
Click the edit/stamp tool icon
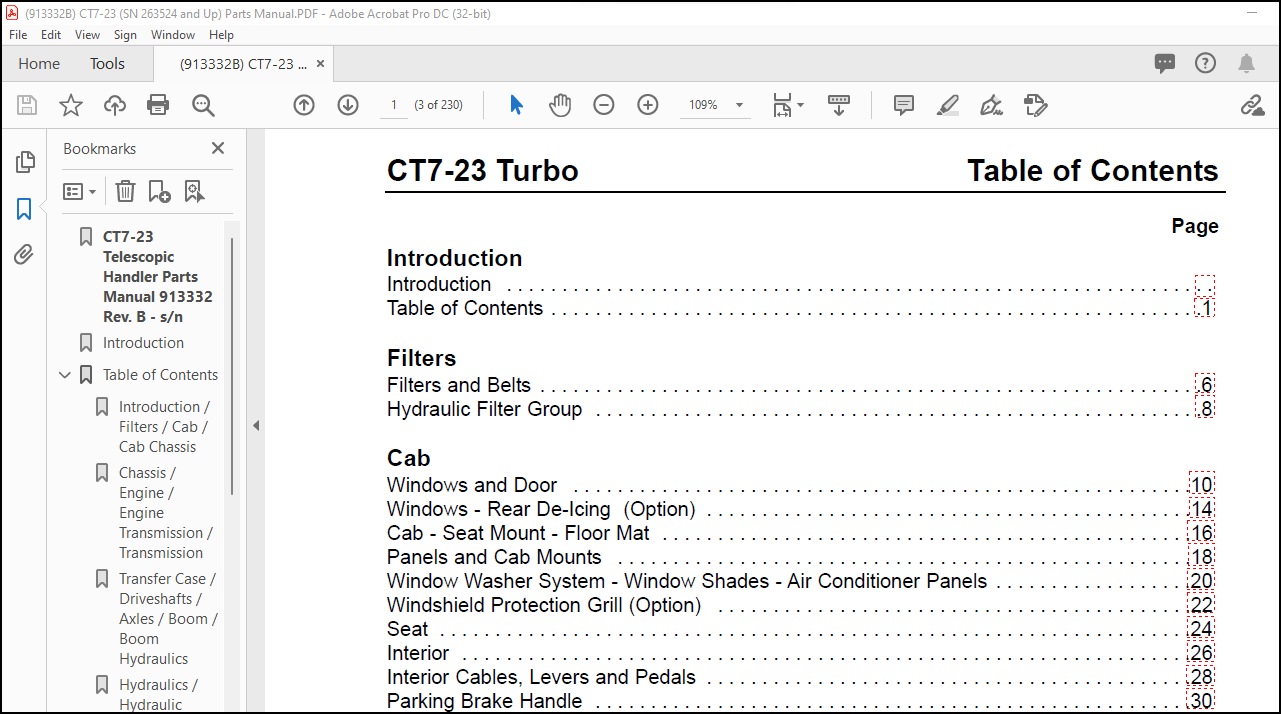tap(1036, 105)
